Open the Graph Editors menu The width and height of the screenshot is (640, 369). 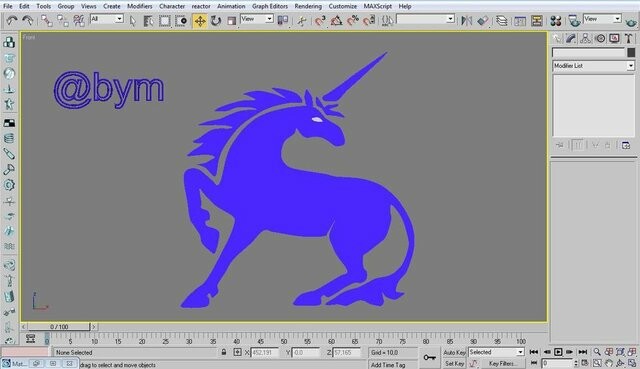click(x=270, y=6)
